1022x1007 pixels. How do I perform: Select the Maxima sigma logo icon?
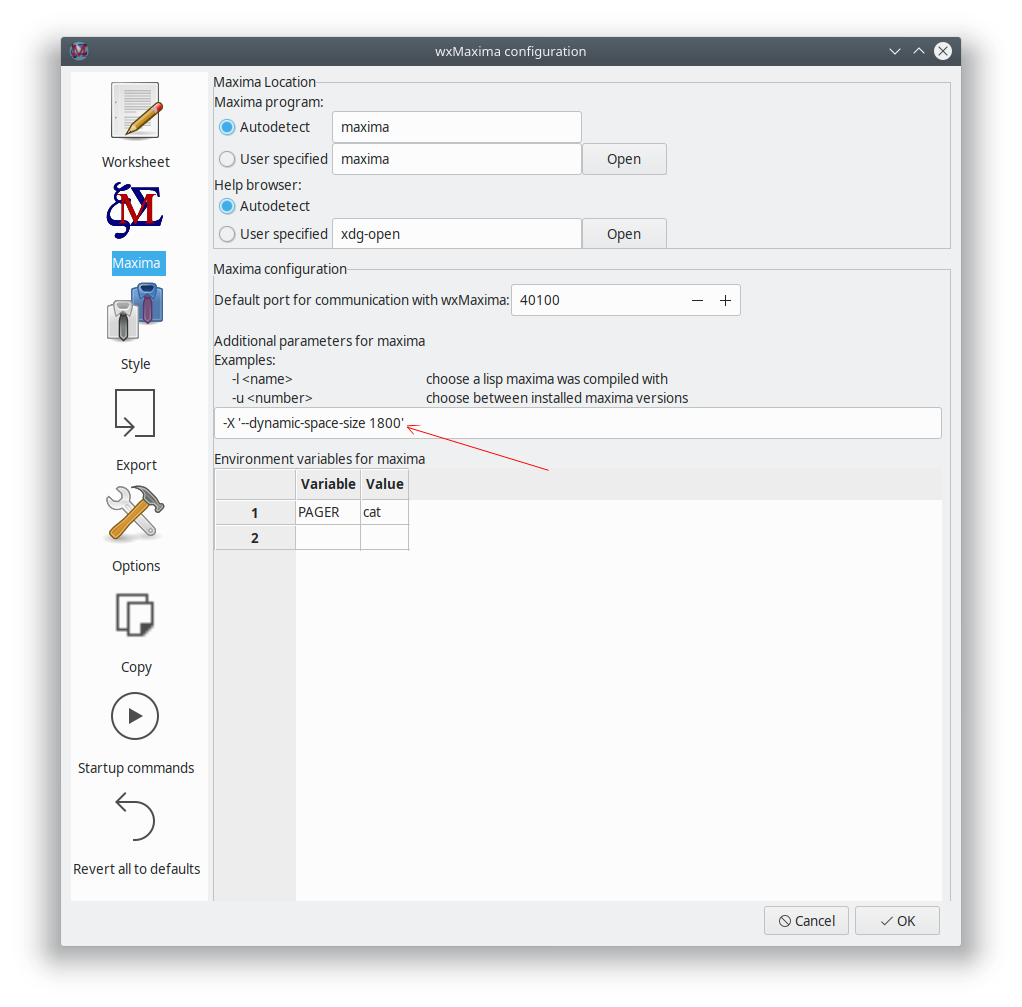click(135, 210)
